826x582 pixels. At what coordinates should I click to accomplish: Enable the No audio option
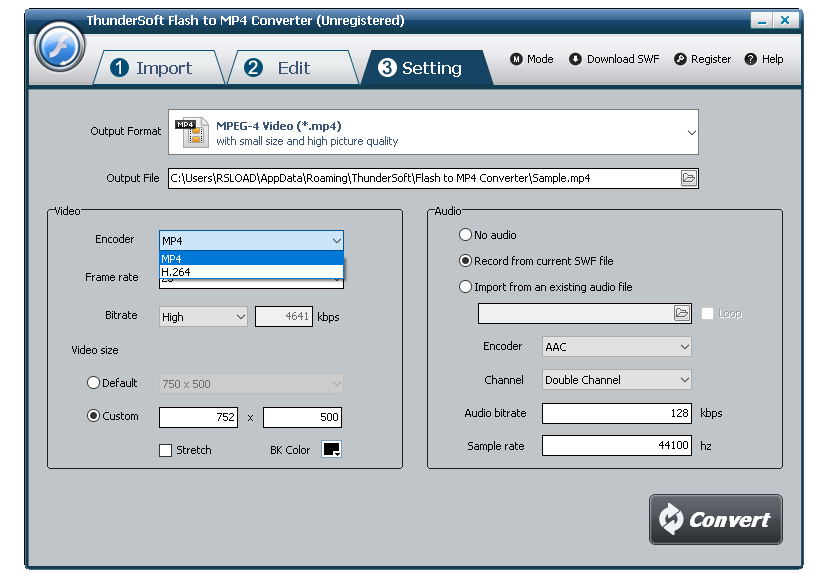pyautogui.click(x=465, y=234)
